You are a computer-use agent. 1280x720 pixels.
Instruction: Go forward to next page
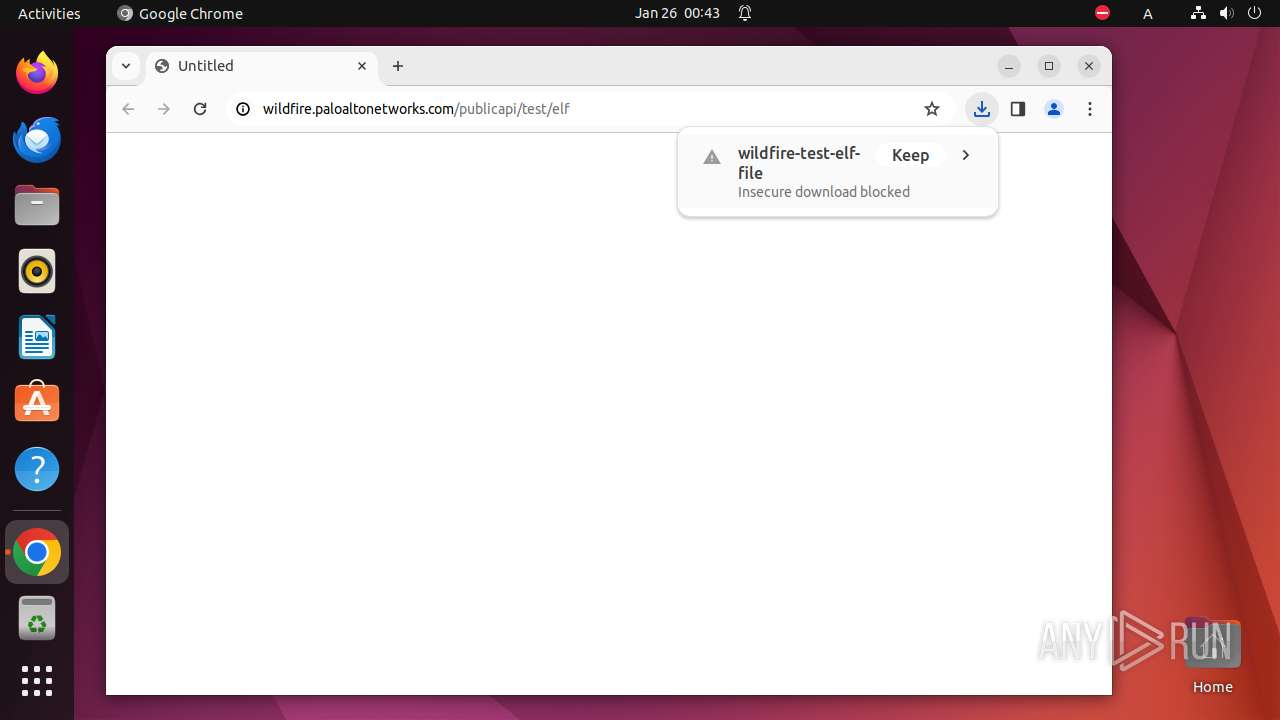pos(164,109)
